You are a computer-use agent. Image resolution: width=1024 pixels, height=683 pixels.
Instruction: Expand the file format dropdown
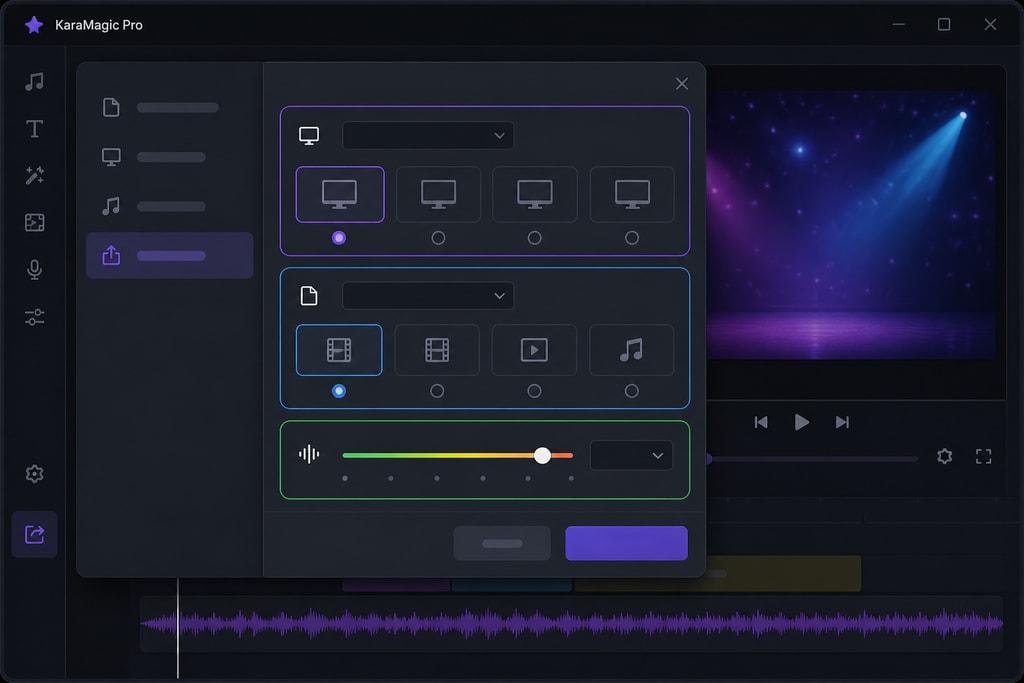coord(428,296)
